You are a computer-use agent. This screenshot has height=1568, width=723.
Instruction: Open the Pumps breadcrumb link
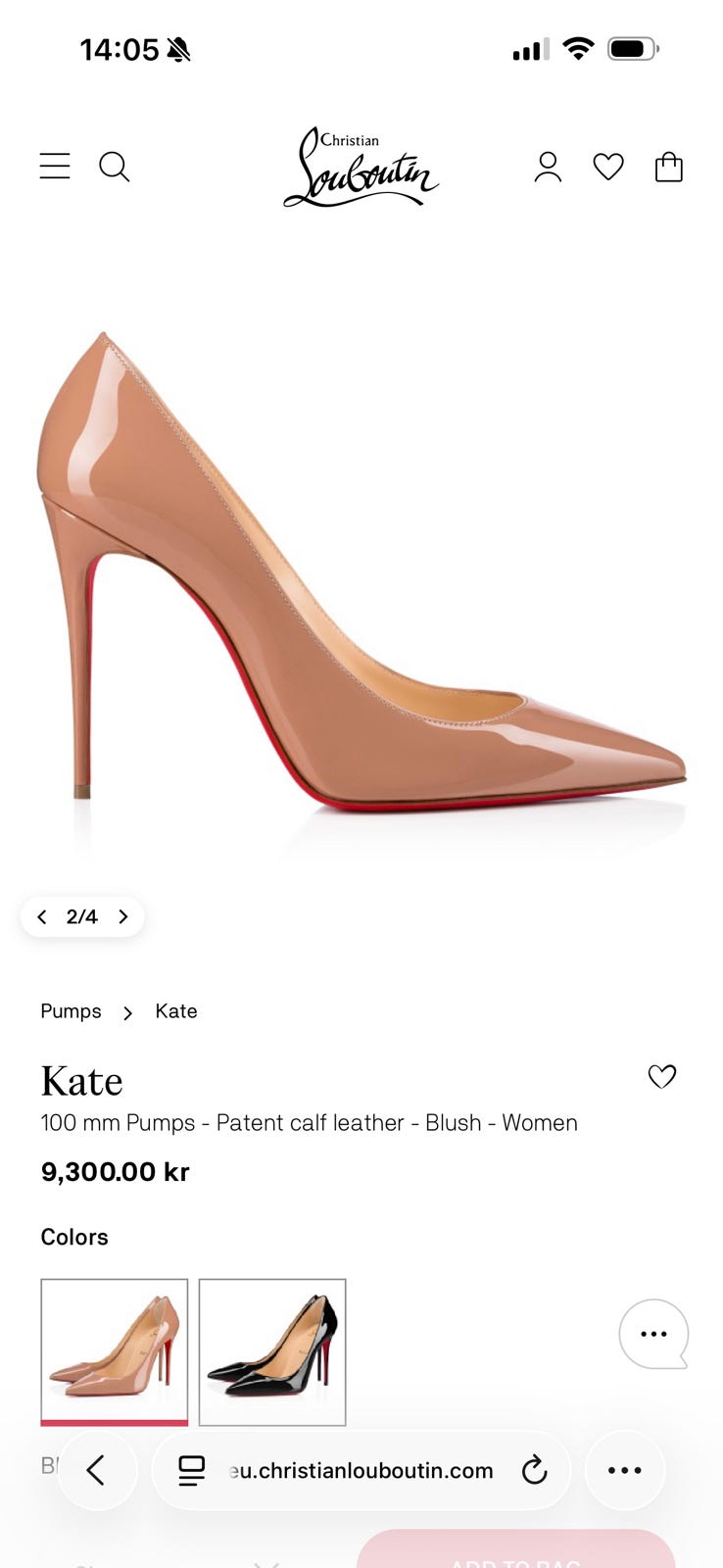[x=71, y=1011]
